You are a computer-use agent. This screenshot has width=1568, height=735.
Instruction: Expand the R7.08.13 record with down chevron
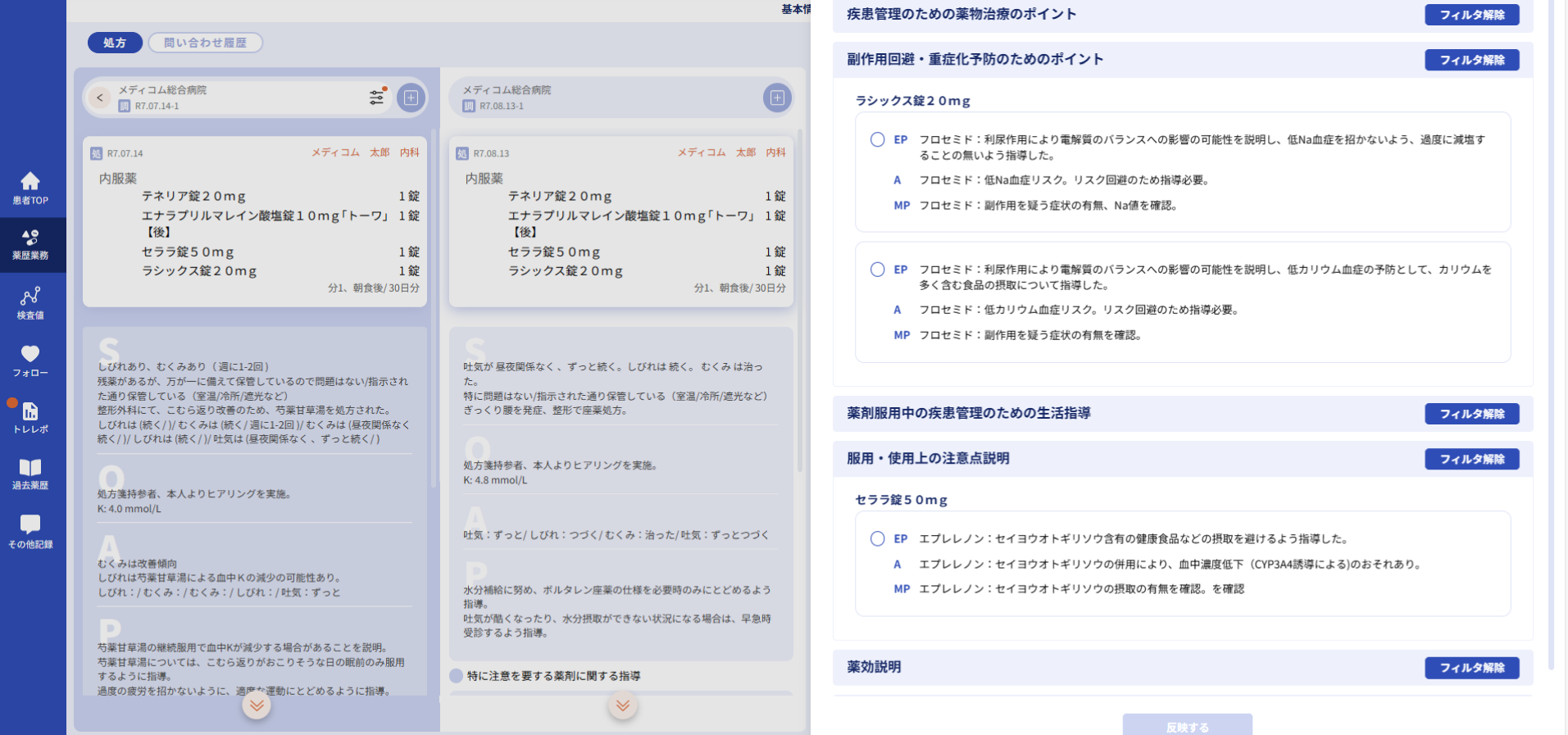click(623, 706)
